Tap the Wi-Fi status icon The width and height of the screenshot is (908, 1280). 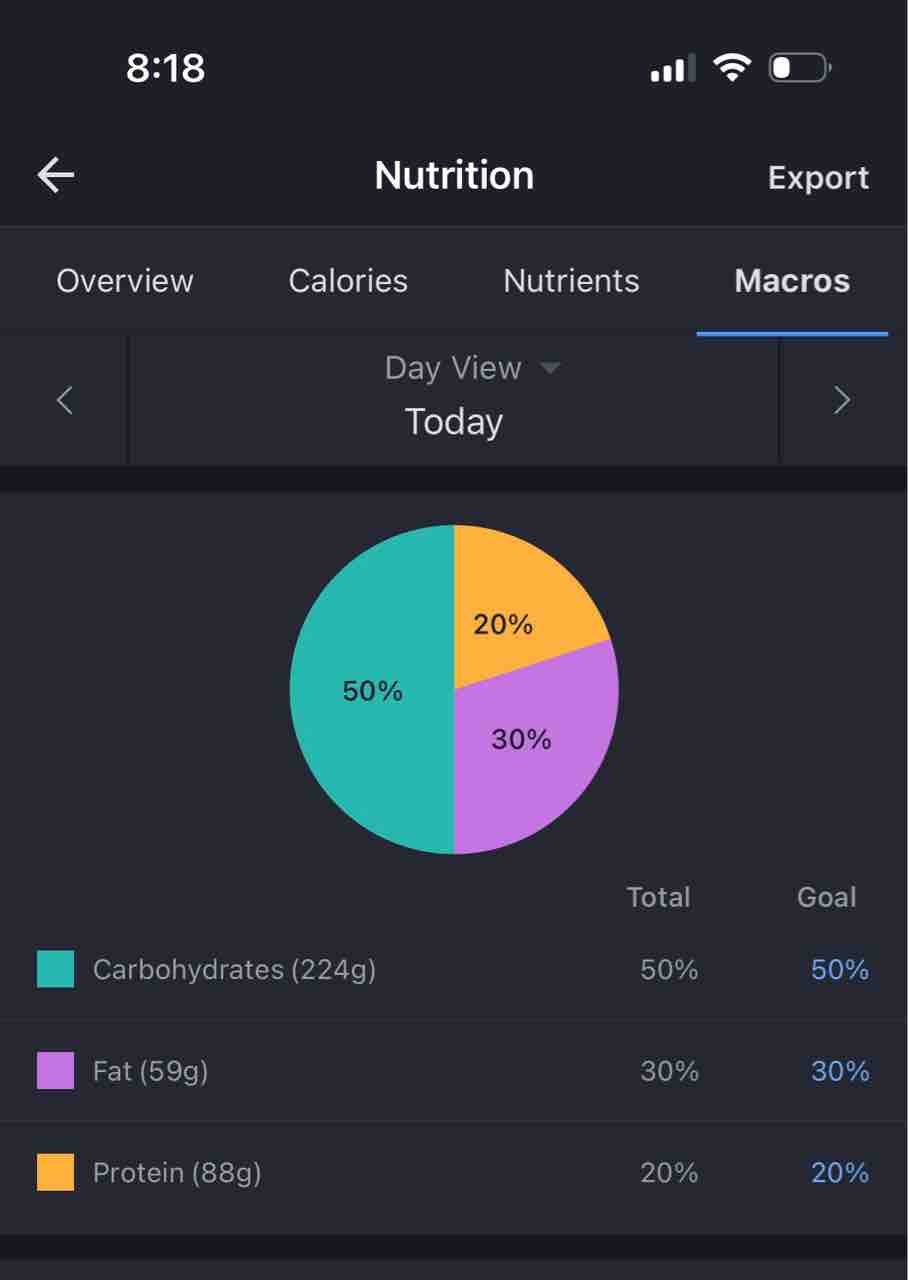(x=731, y=68)
